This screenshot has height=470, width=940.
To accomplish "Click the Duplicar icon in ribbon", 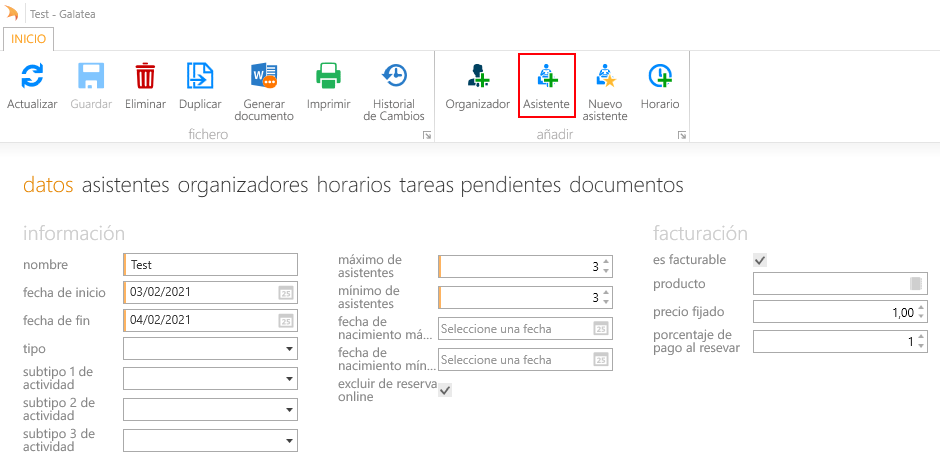I will (x=200, y=76).
